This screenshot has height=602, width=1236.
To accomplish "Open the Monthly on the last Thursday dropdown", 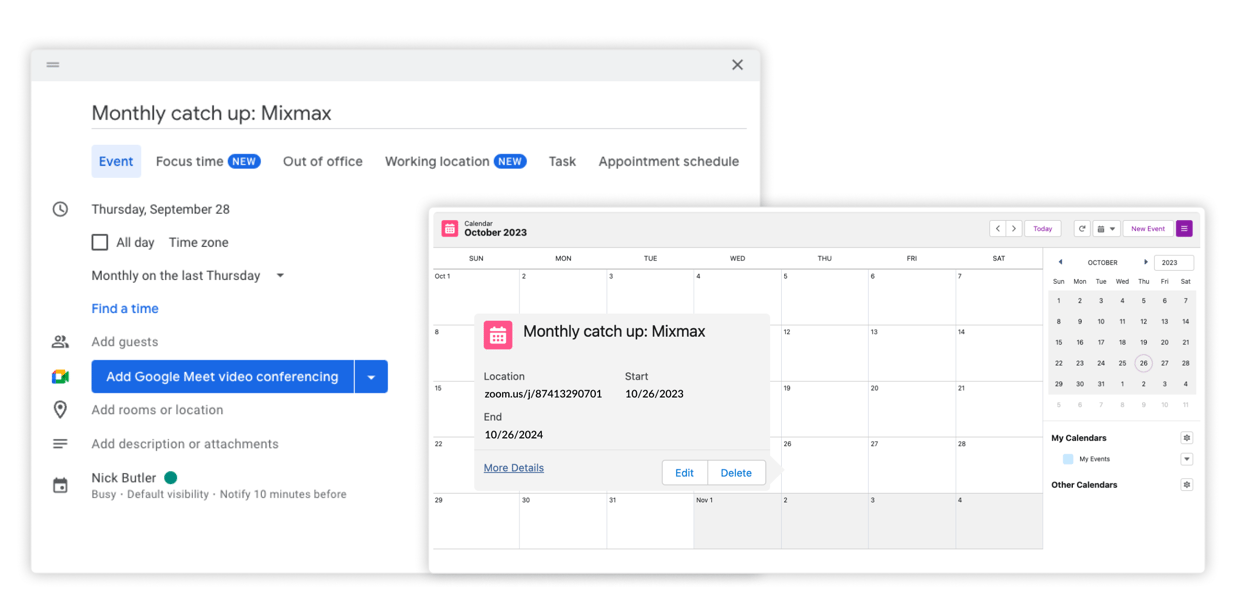I will (x=280, y=276).
